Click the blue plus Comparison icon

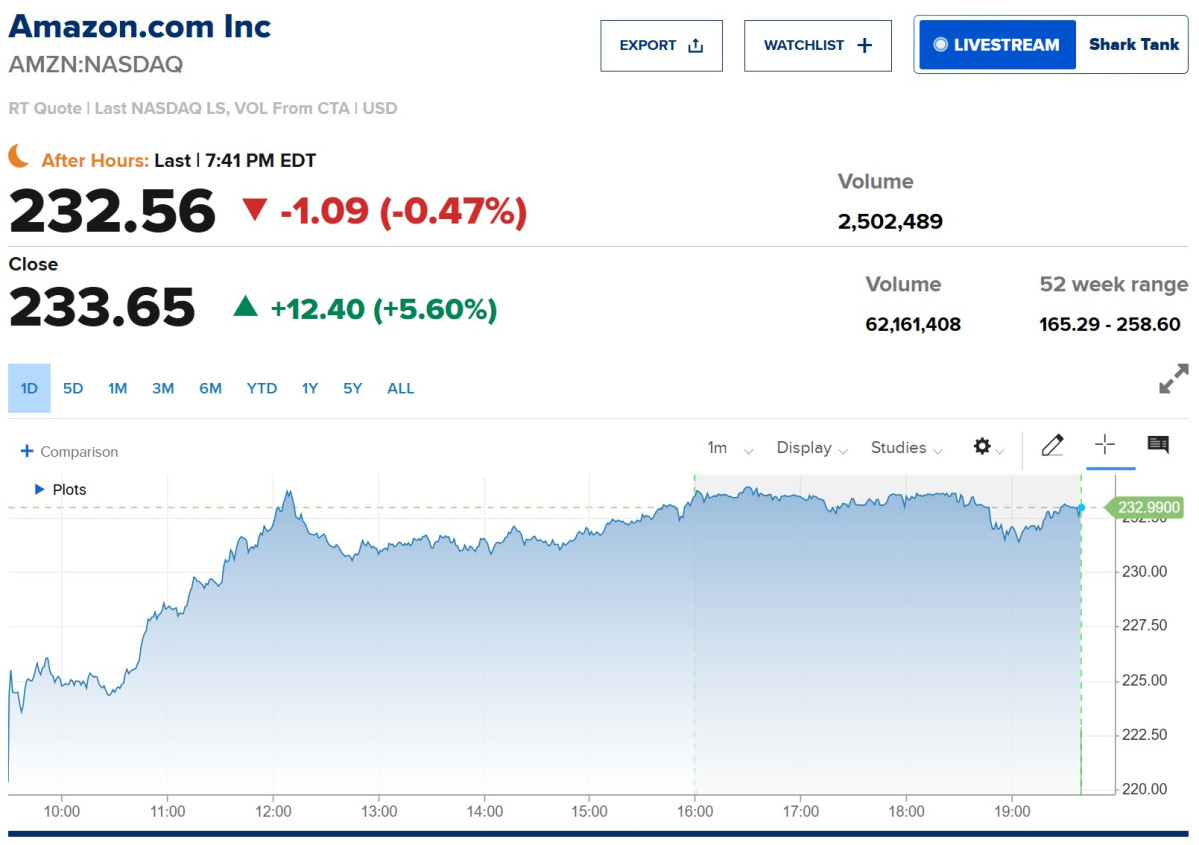pos(27,451)
